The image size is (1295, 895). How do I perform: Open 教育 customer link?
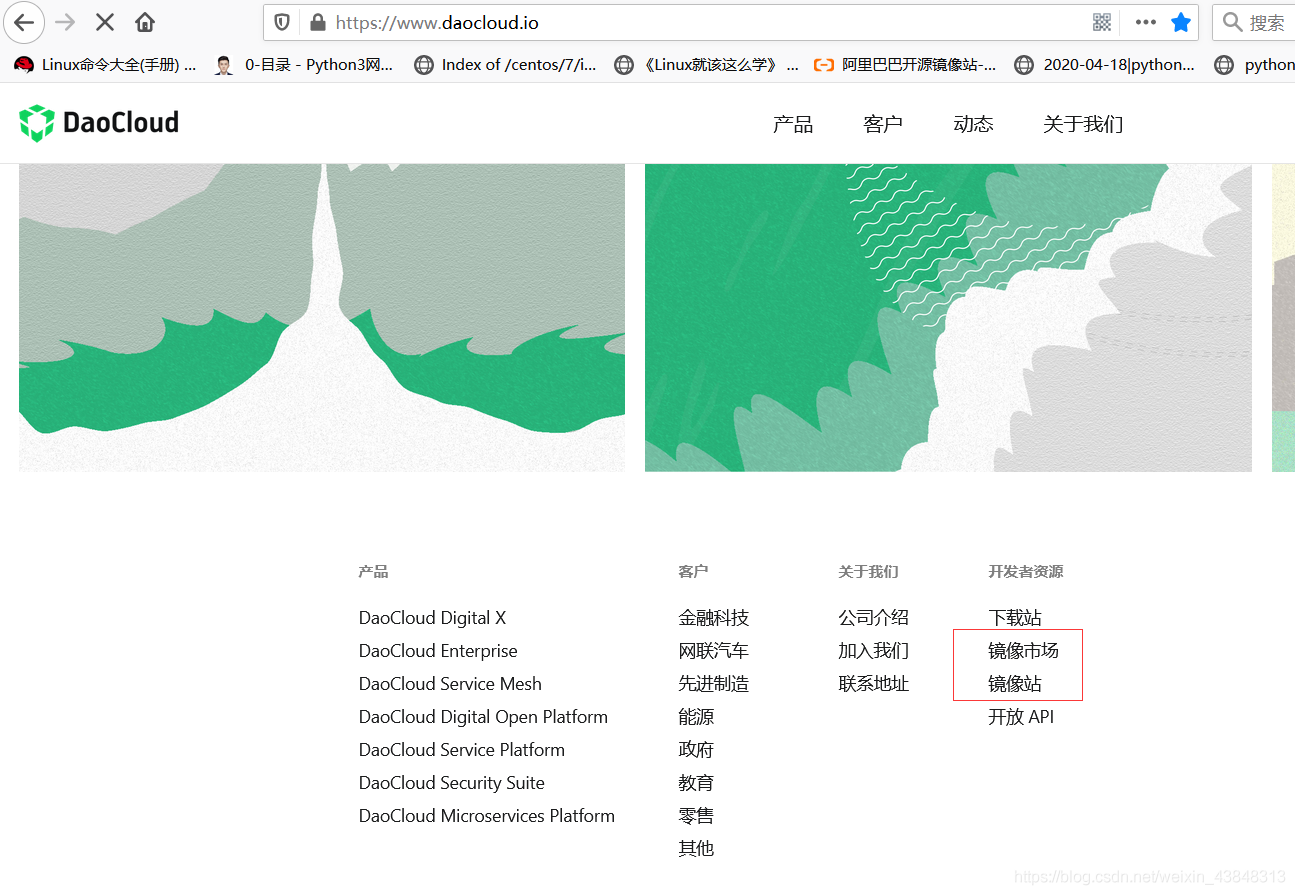click(696, 783)
